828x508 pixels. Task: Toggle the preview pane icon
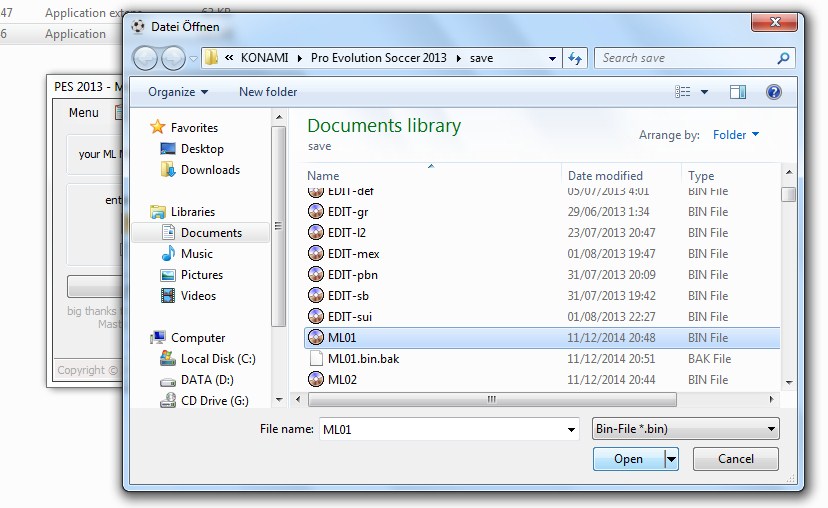click(x=738, y=92)
